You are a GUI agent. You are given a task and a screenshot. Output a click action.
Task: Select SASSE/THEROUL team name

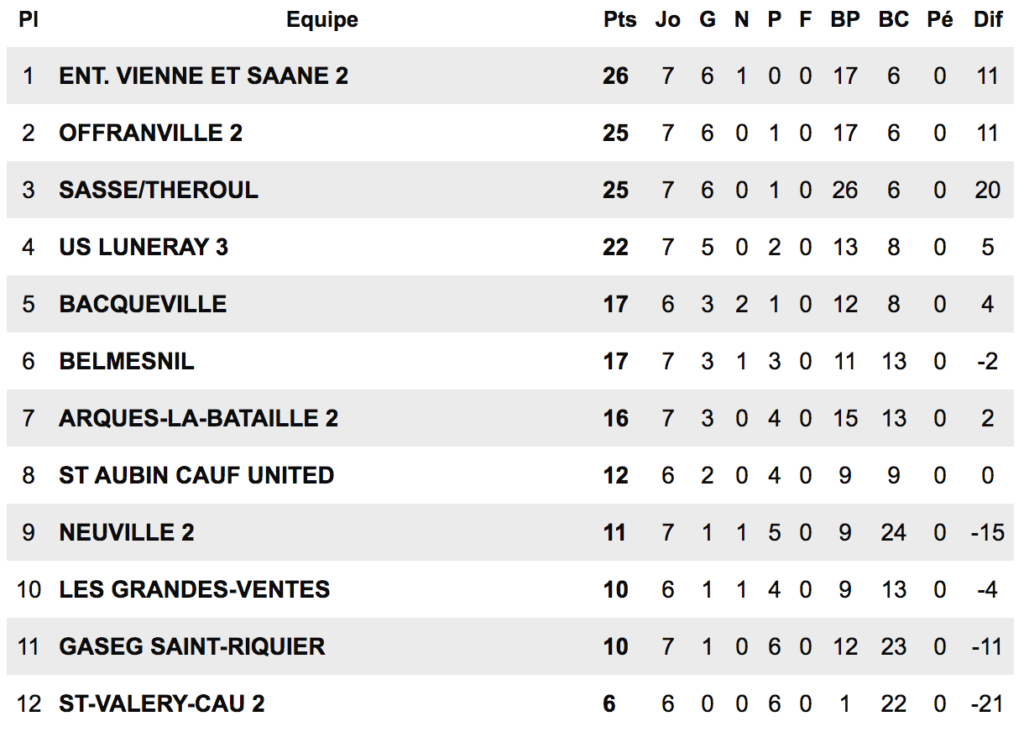[x=158, y=189]
